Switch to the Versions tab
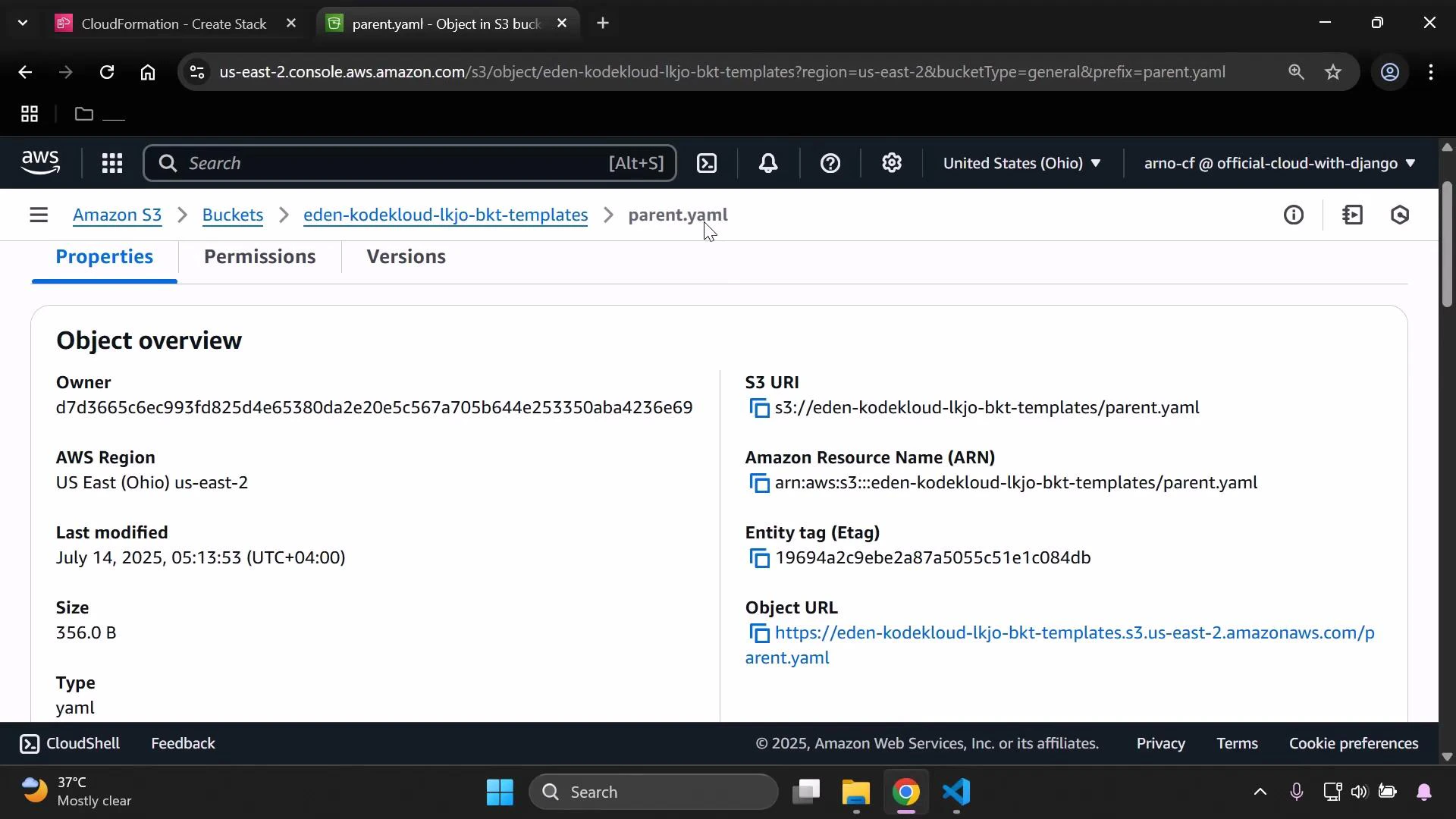Viewport: 1456px width, 819px height. (x=406, y=257)
